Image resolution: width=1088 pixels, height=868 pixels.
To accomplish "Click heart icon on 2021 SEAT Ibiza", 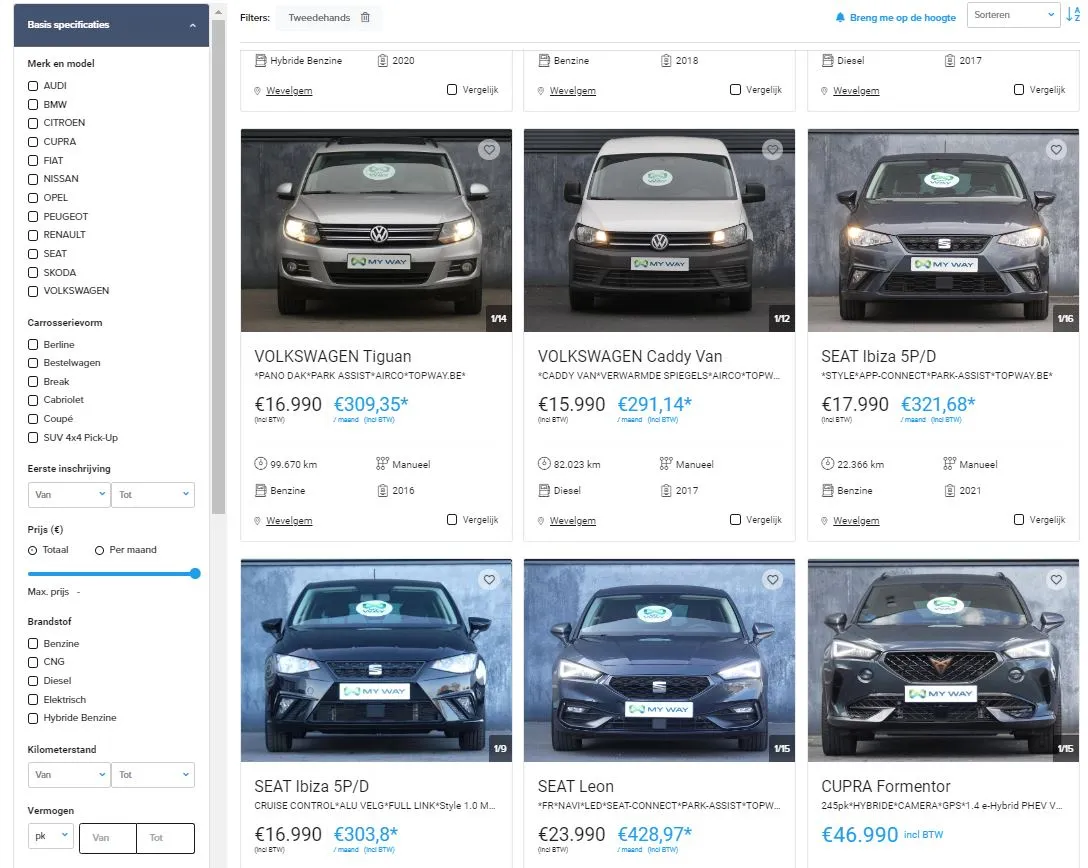I will coord(1056,150).
